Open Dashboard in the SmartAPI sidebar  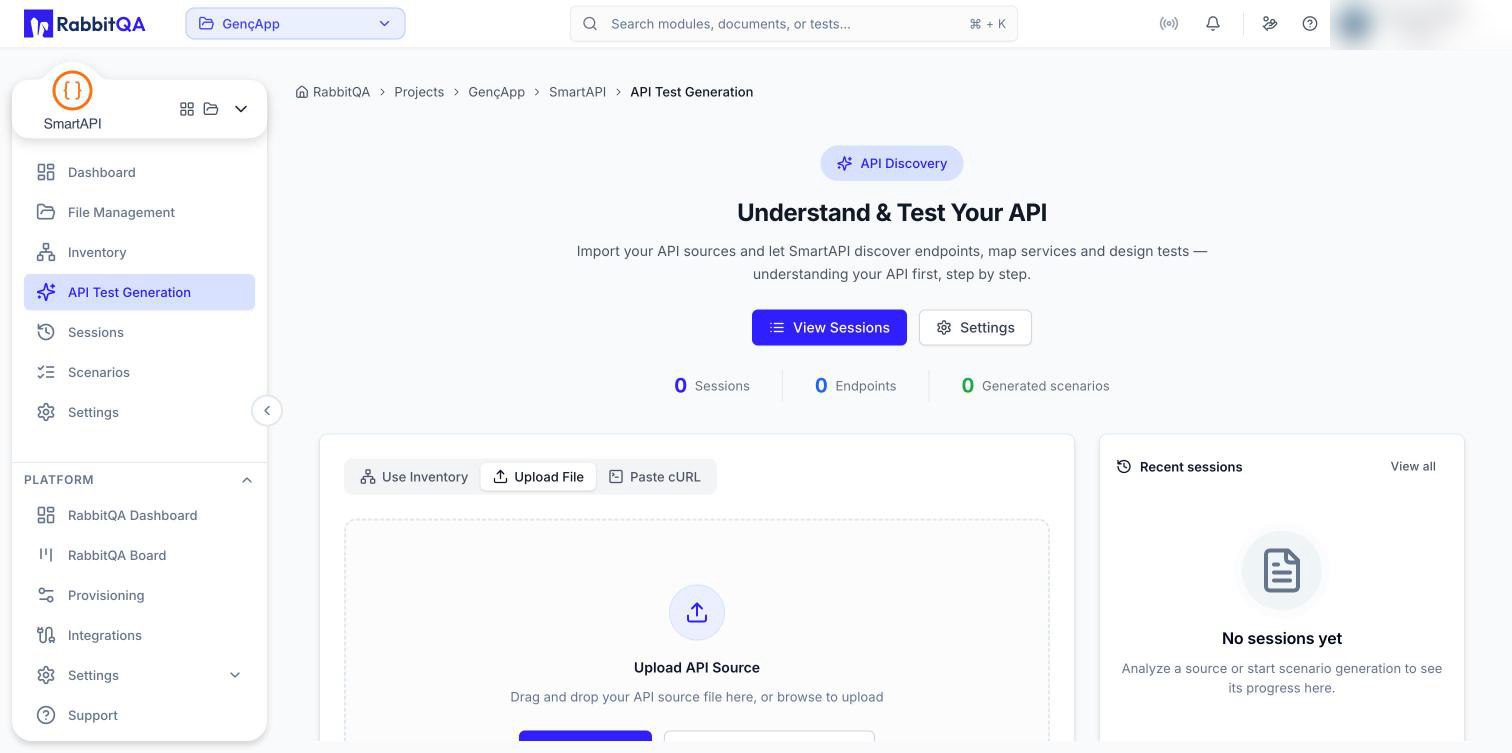(139, 172)
